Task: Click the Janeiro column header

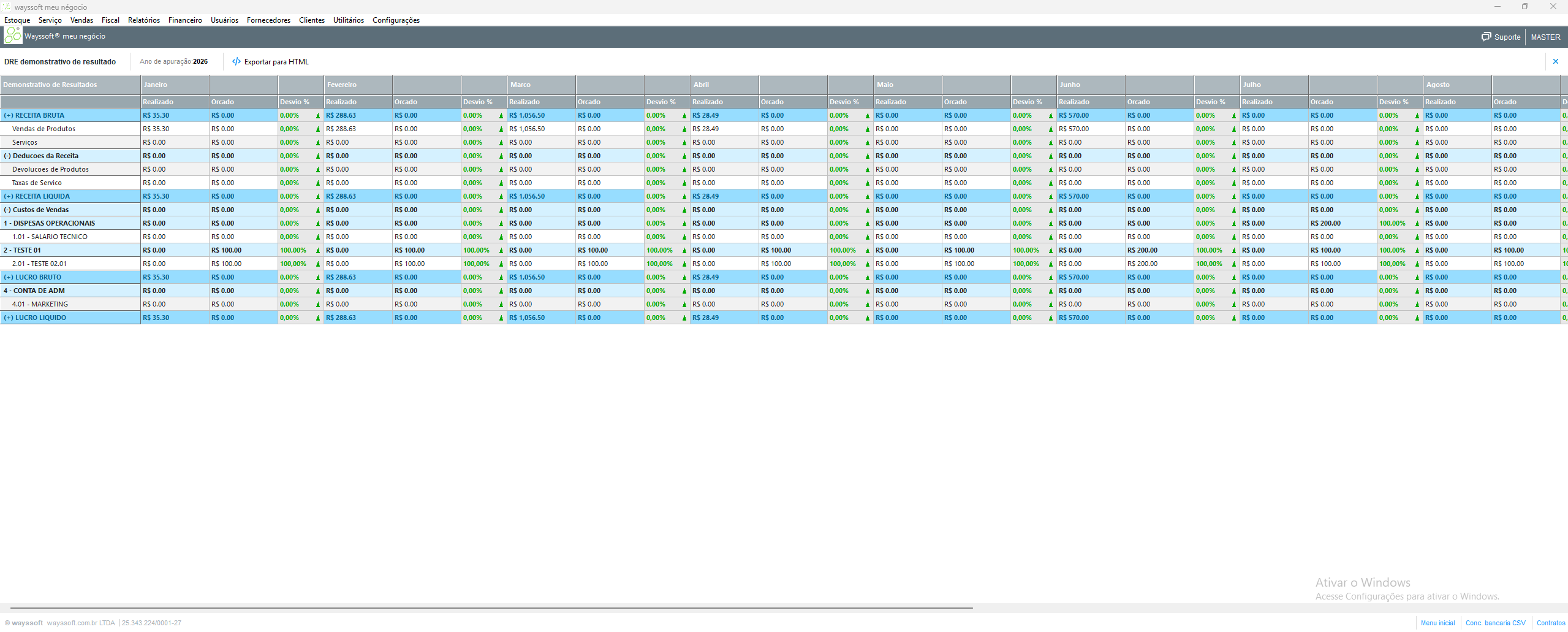Action: click(175, 85)
